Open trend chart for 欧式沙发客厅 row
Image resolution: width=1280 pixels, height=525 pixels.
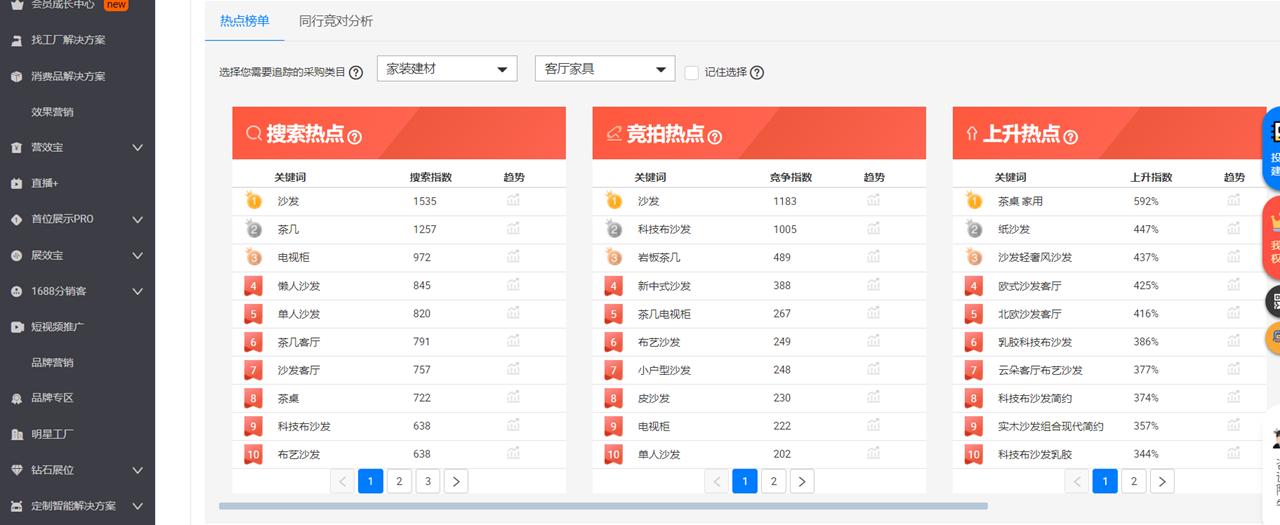[1233, 285]
